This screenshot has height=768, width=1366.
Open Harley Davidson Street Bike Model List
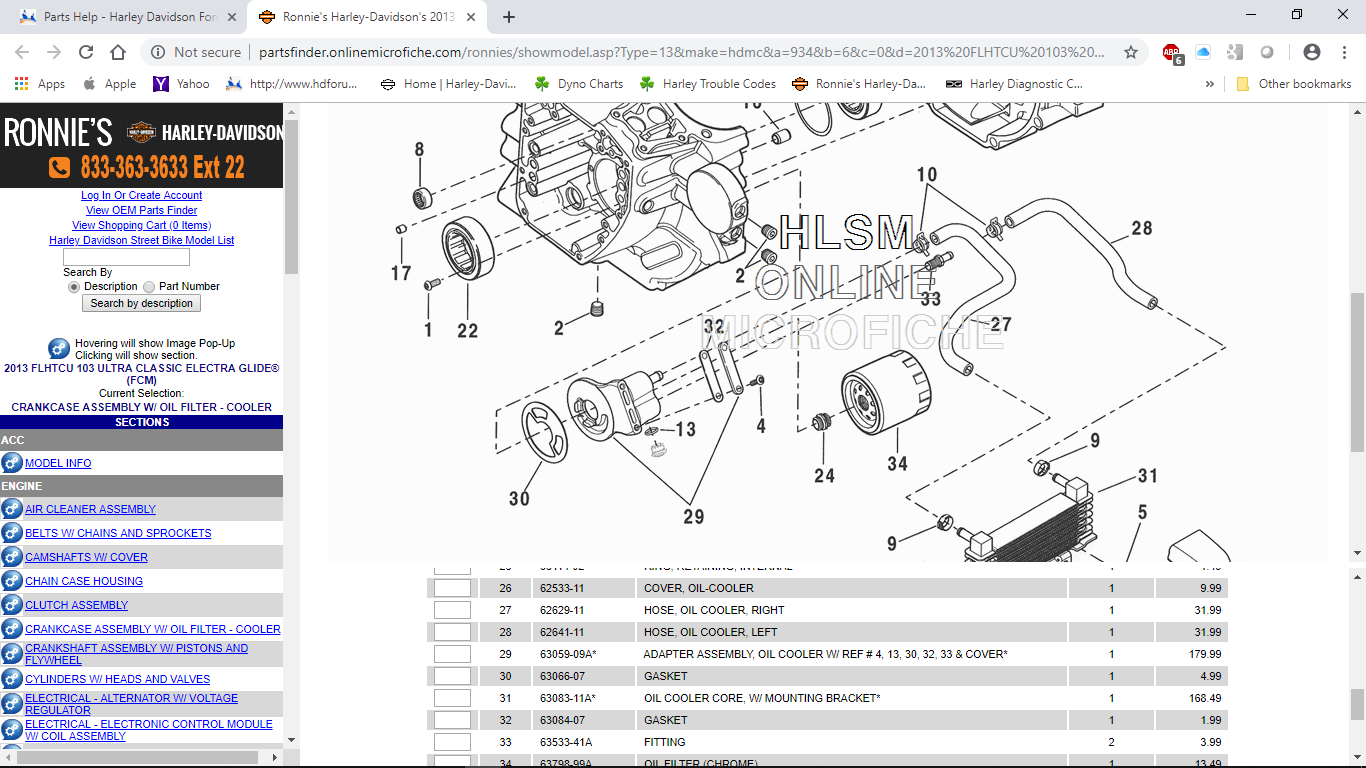pyautogui.click(x=141, y=240)
